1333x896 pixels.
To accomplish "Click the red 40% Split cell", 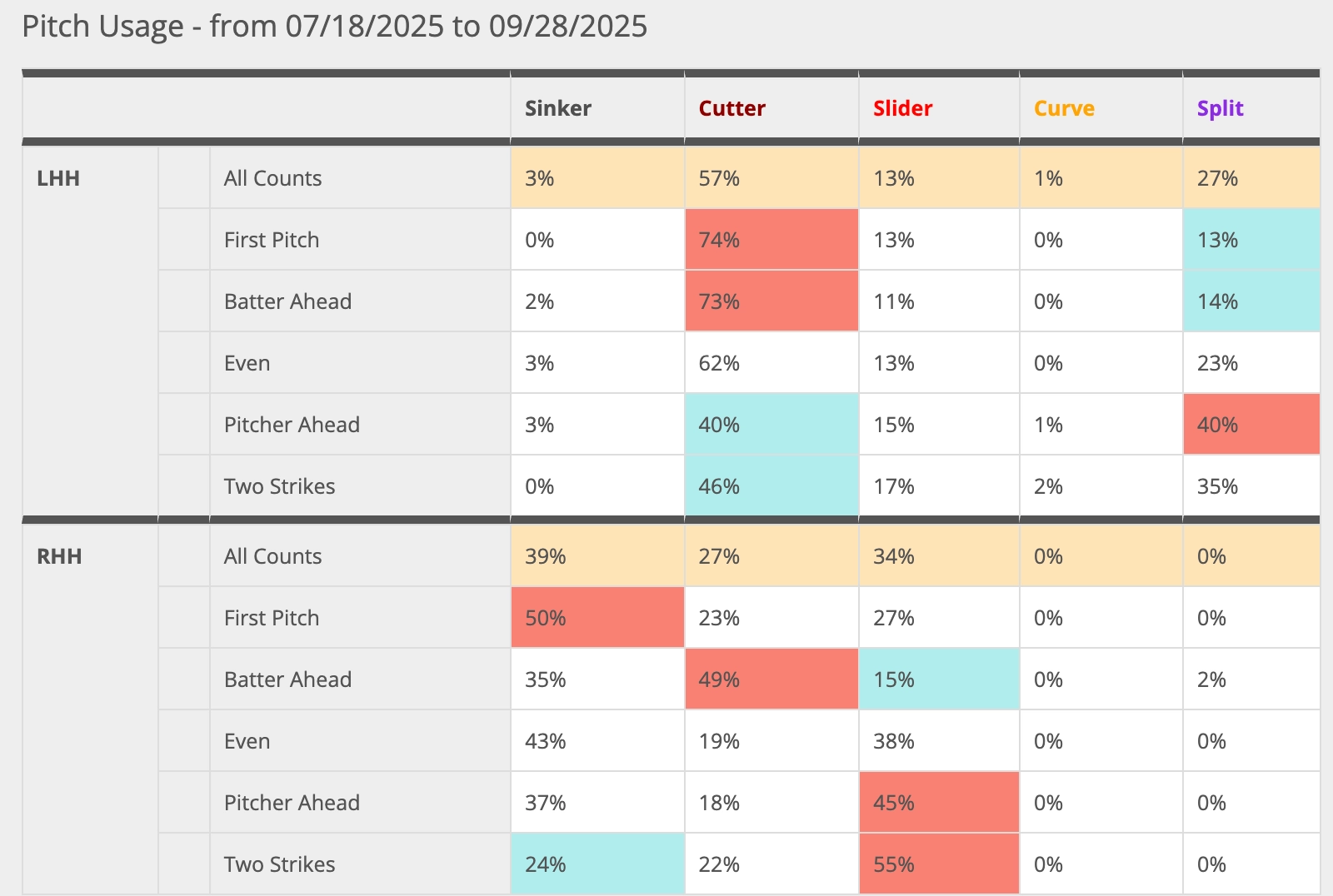I will click(x=1251, y=425).
